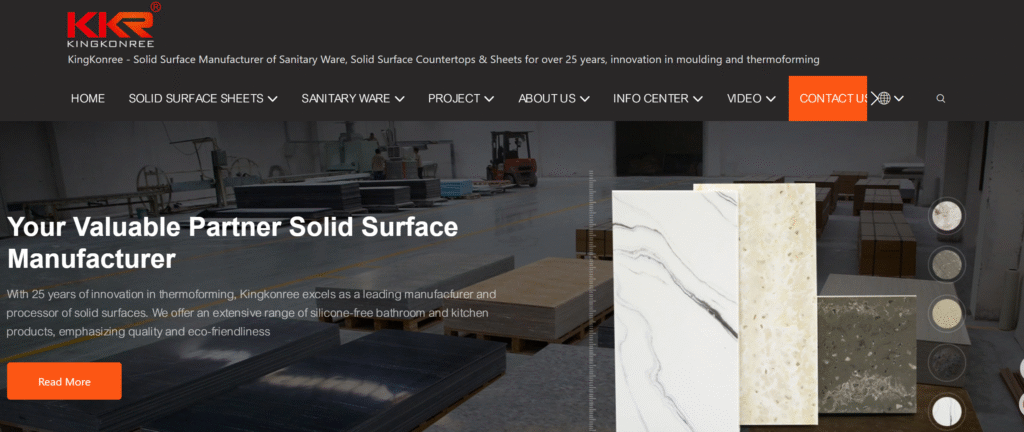This screenshot has height=432, width=1024.
Task: Select the white marble round swatch at bottom
Action: tap(945, 410)
